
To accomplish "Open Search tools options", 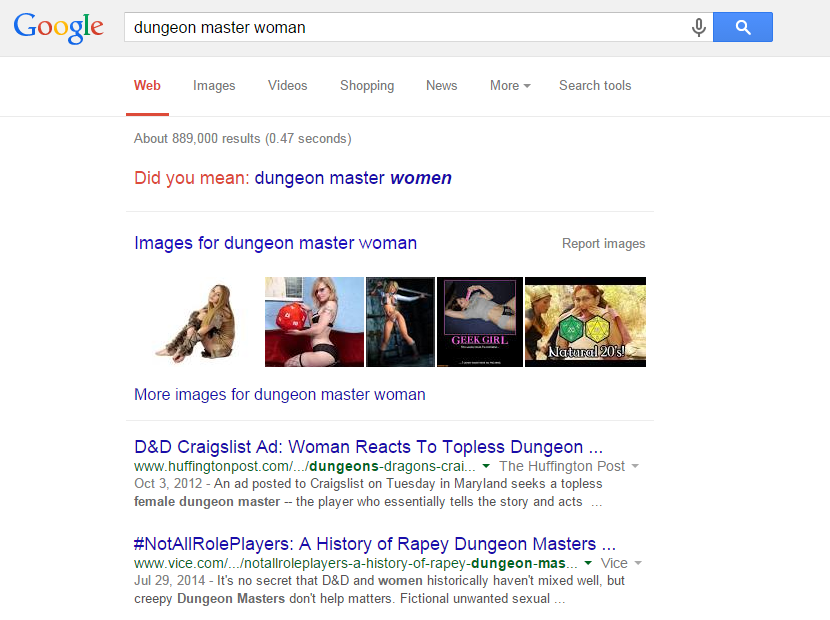I will pyautogui.click(x=595, y=86).
